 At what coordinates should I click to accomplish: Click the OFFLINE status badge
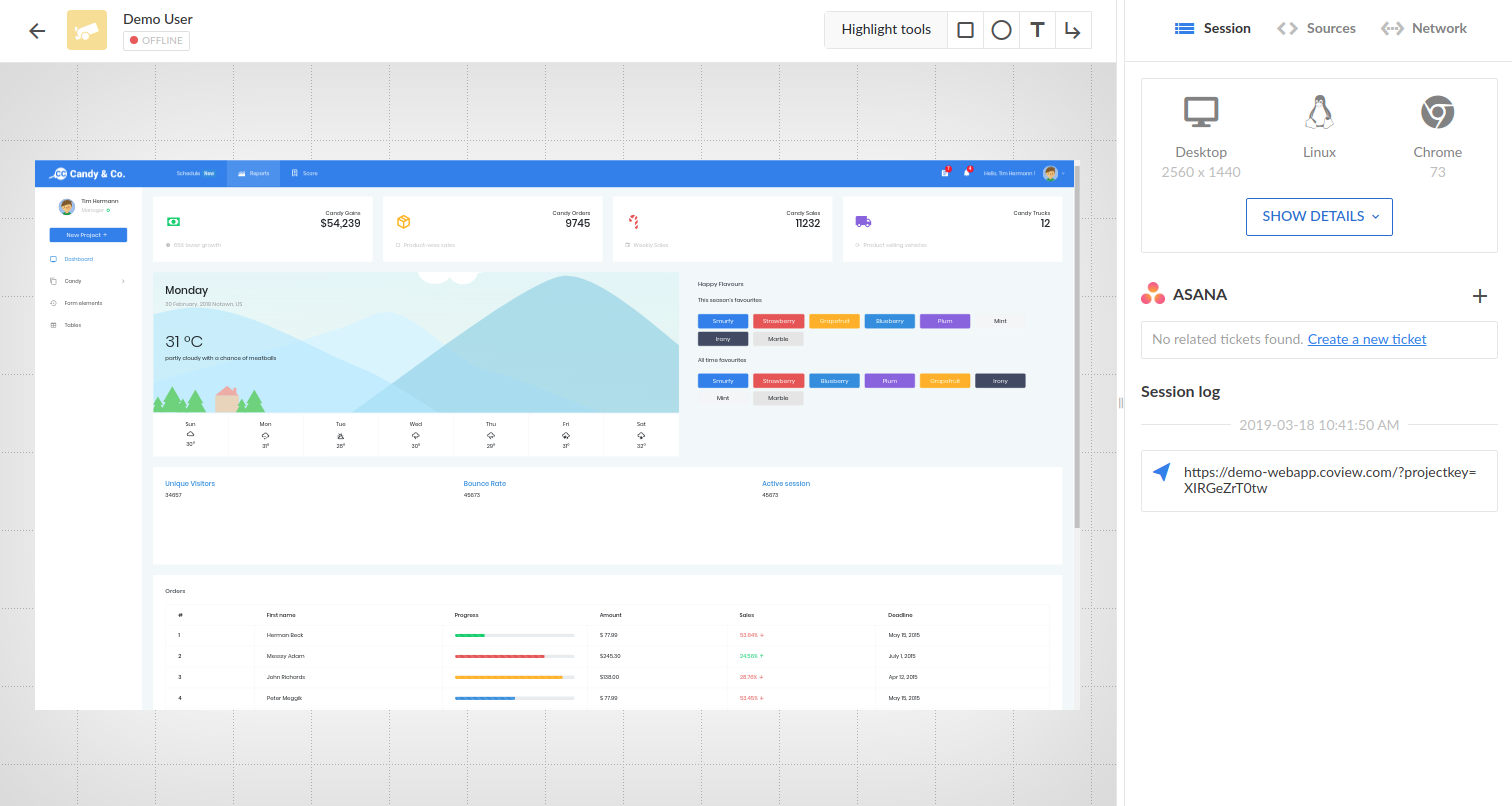point(156,41)
